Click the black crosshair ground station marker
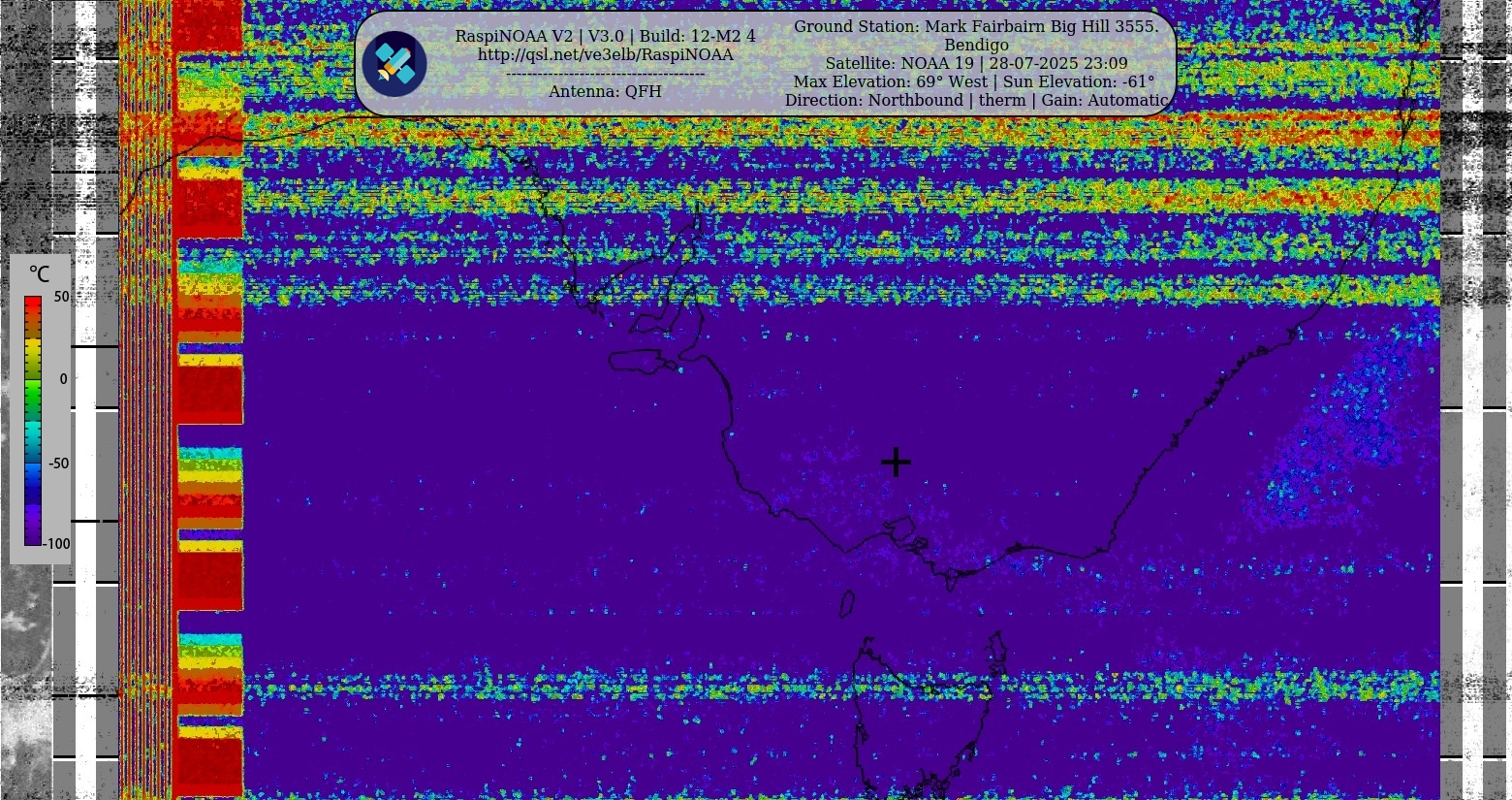 [x=896, y=463]
